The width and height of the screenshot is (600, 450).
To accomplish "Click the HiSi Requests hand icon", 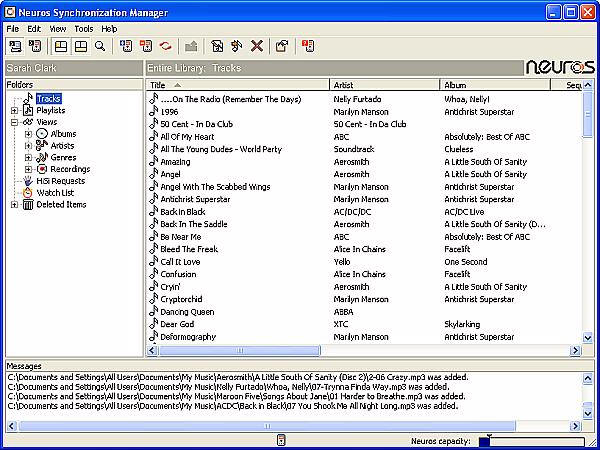I will [x=27, y=181].
